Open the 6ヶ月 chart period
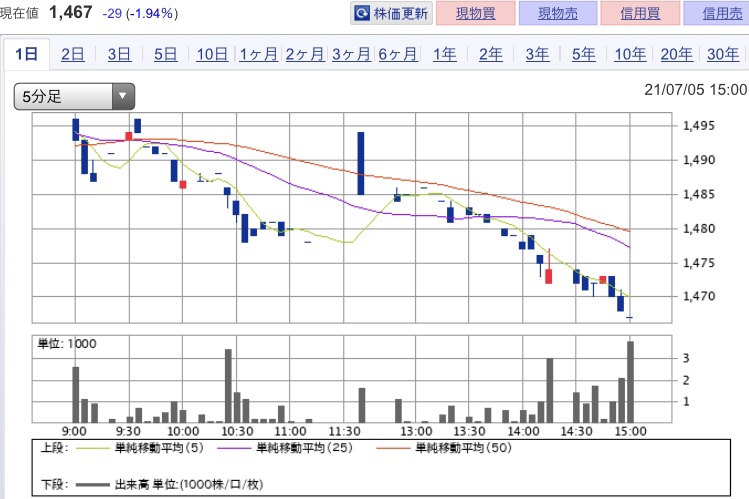This screenshot has height=499, width=749. coord(397,54)
